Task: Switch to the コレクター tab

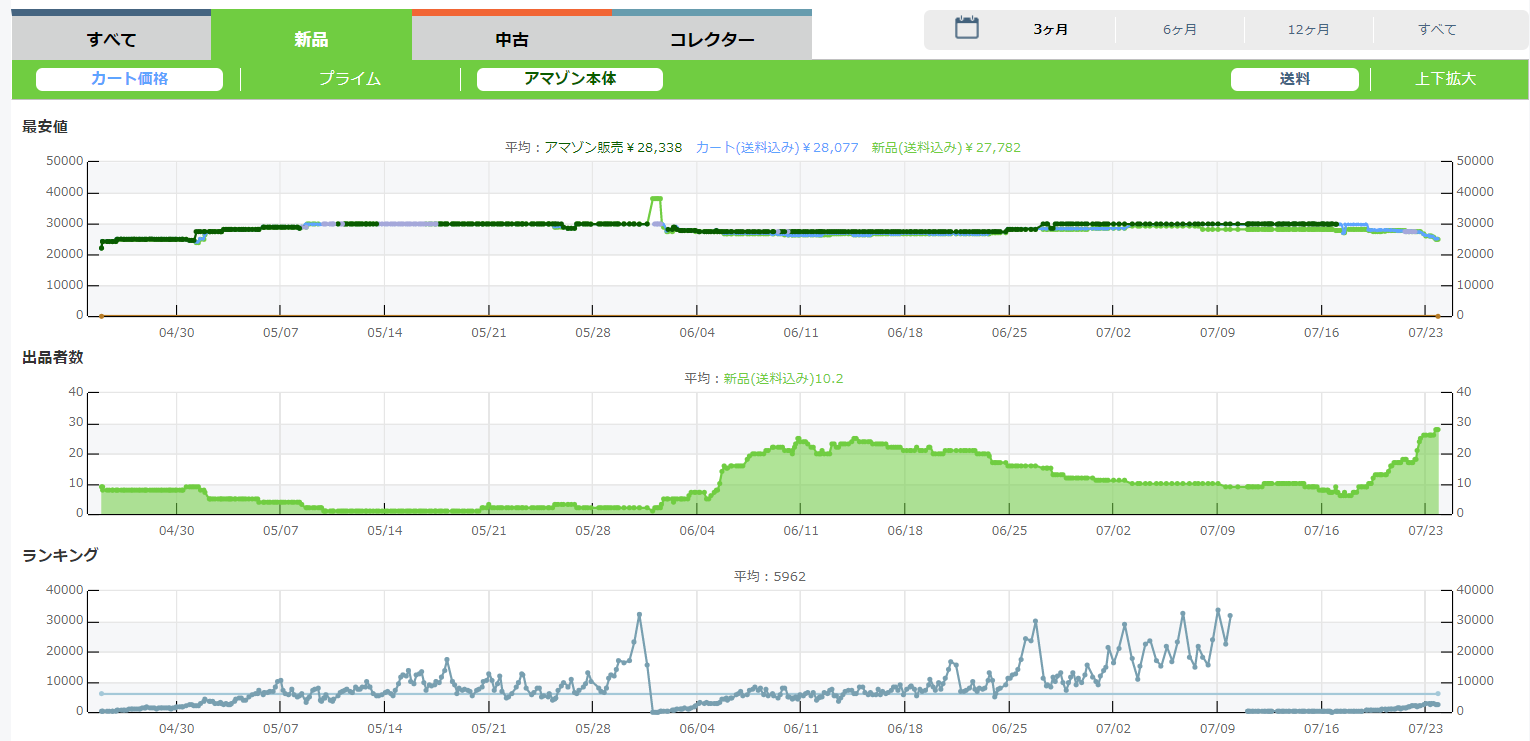Action: [x=711, y=40]
